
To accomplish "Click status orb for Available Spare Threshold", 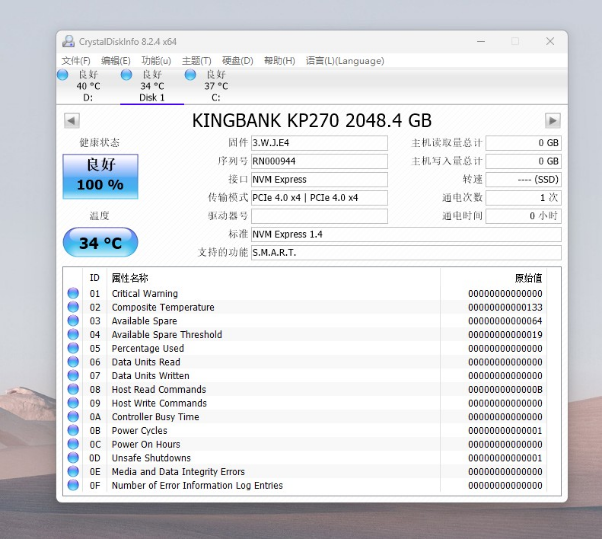I will pos(73,334).
